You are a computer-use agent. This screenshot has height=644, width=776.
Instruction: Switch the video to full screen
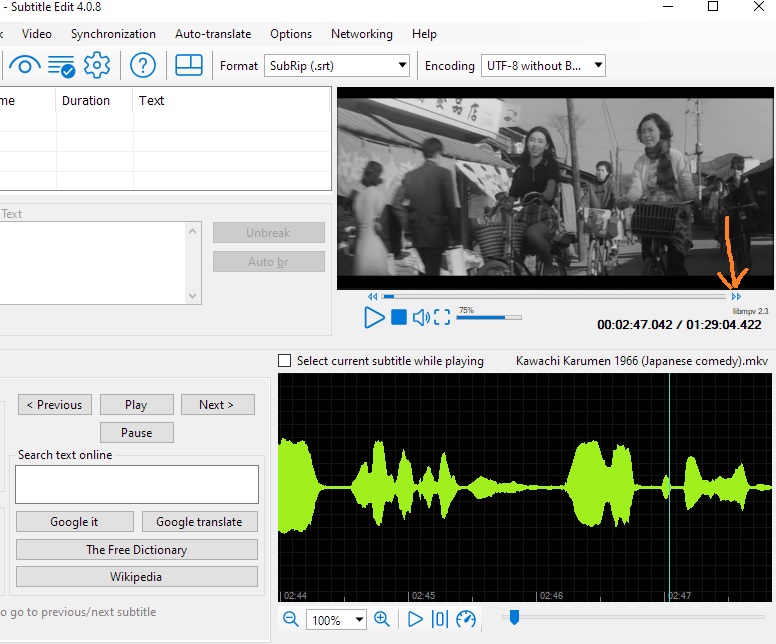[x=442, y=317]
